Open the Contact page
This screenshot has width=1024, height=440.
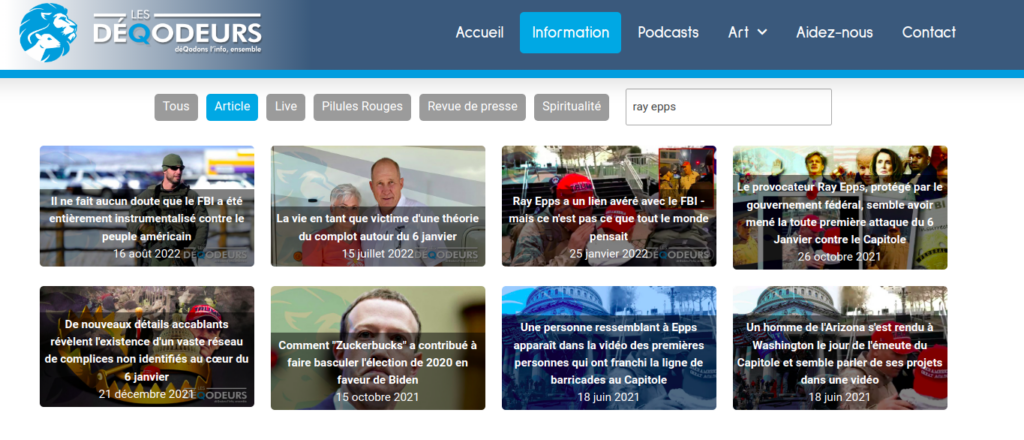929,33
